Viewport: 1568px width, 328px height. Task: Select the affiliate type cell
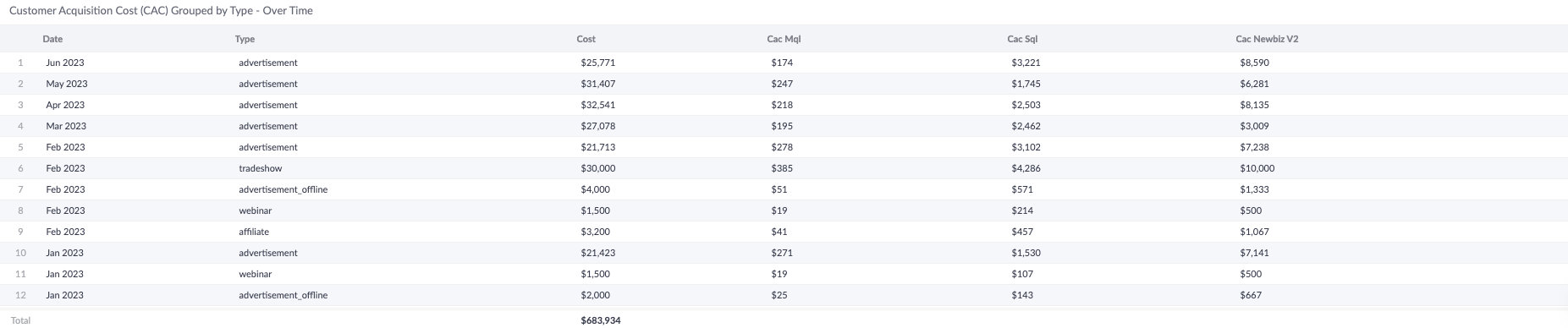(254, 232)
